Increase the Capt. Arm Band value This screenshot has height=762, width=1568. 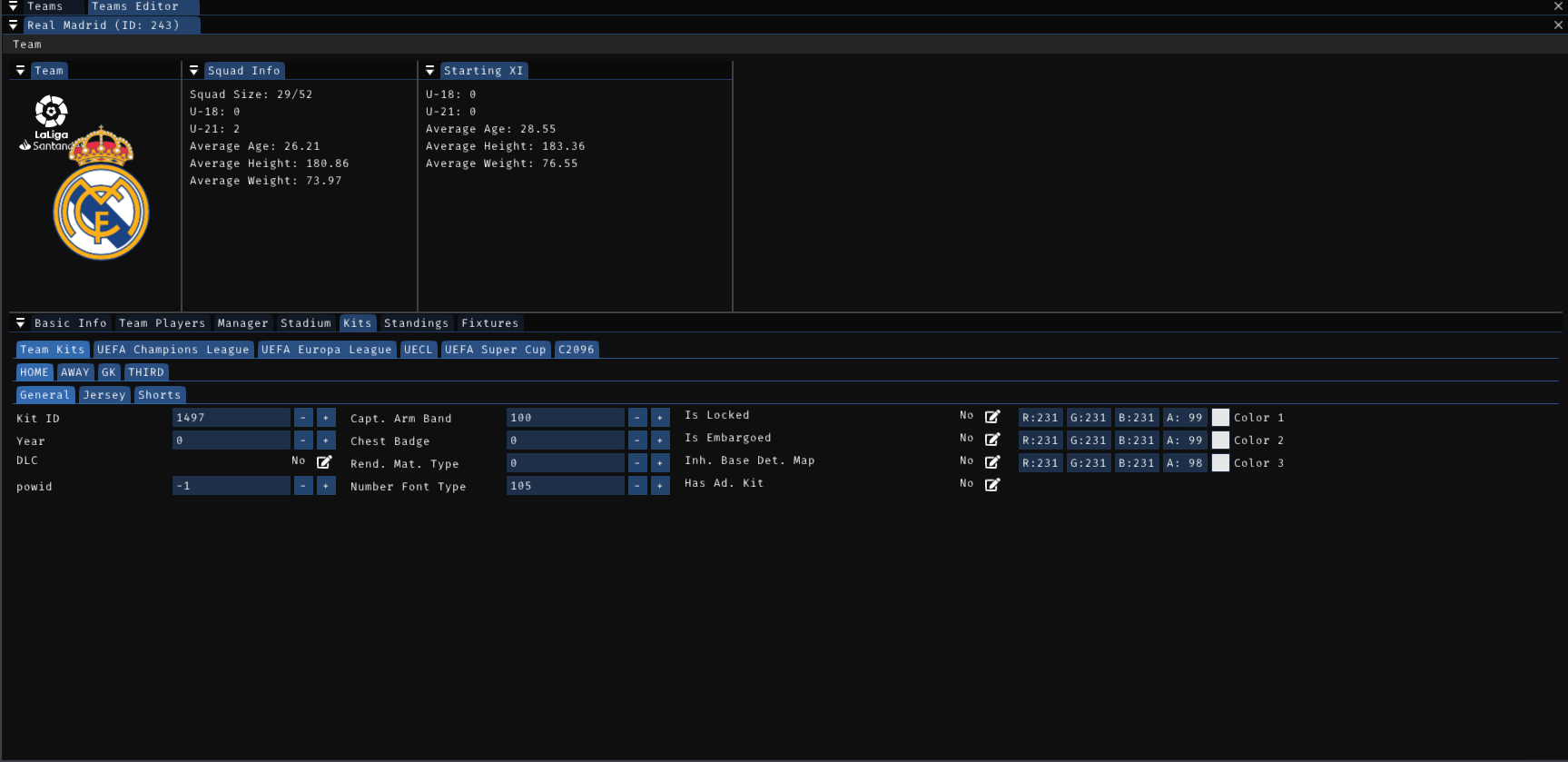point(660,418)
